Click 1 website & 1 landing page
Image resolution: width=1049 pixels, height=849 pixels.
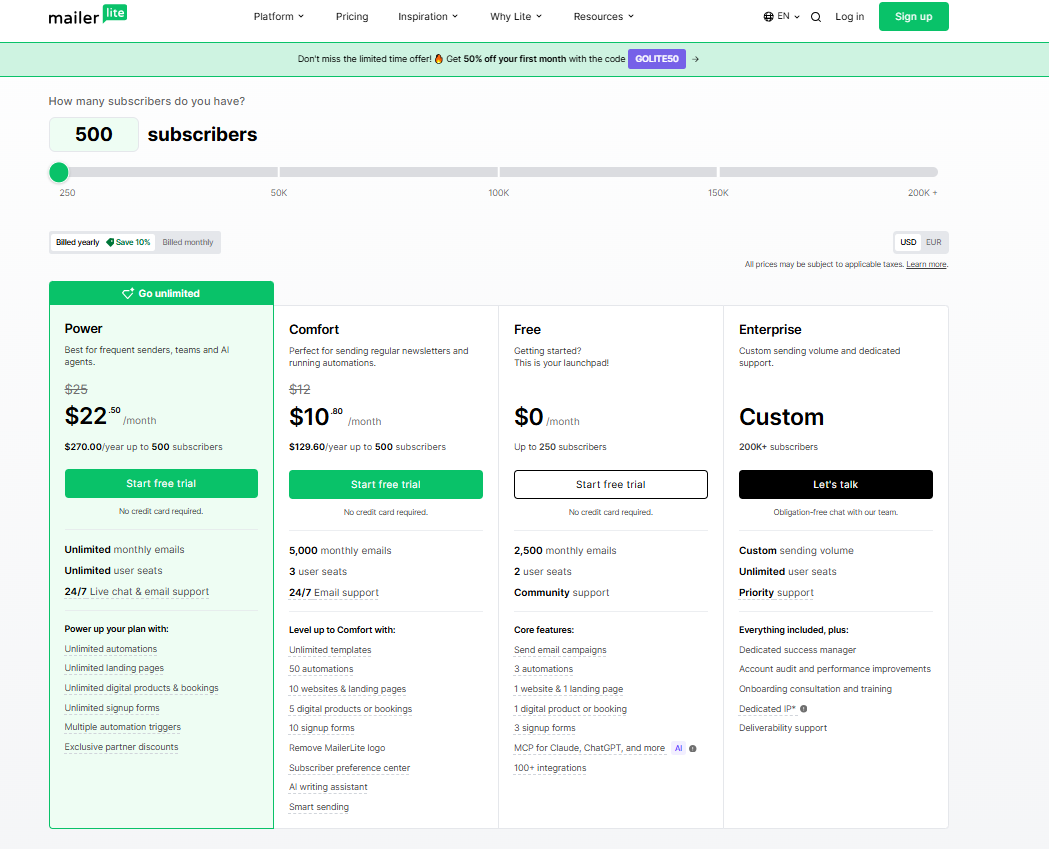pyautogui.click(x=568, y=689)
